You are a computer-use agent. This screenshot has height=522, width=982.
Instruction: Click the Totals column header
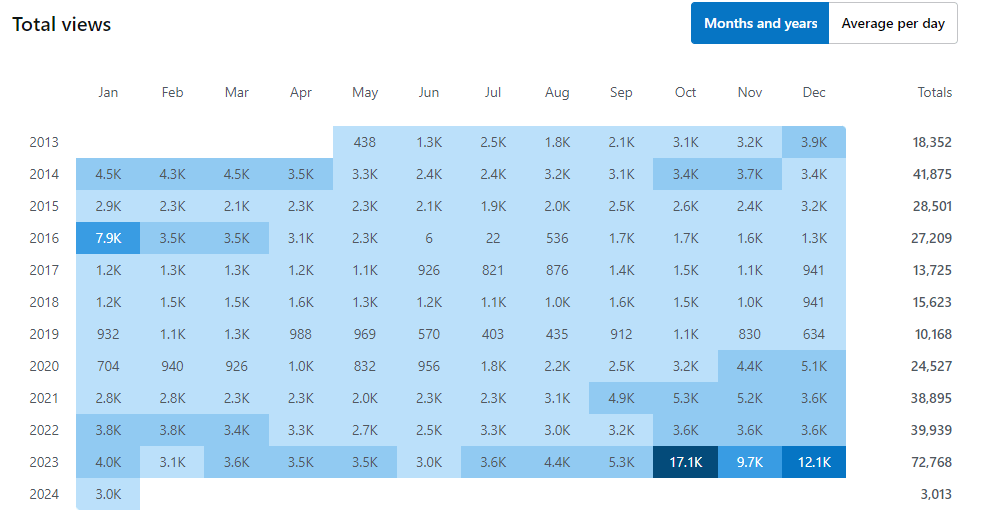934,92
